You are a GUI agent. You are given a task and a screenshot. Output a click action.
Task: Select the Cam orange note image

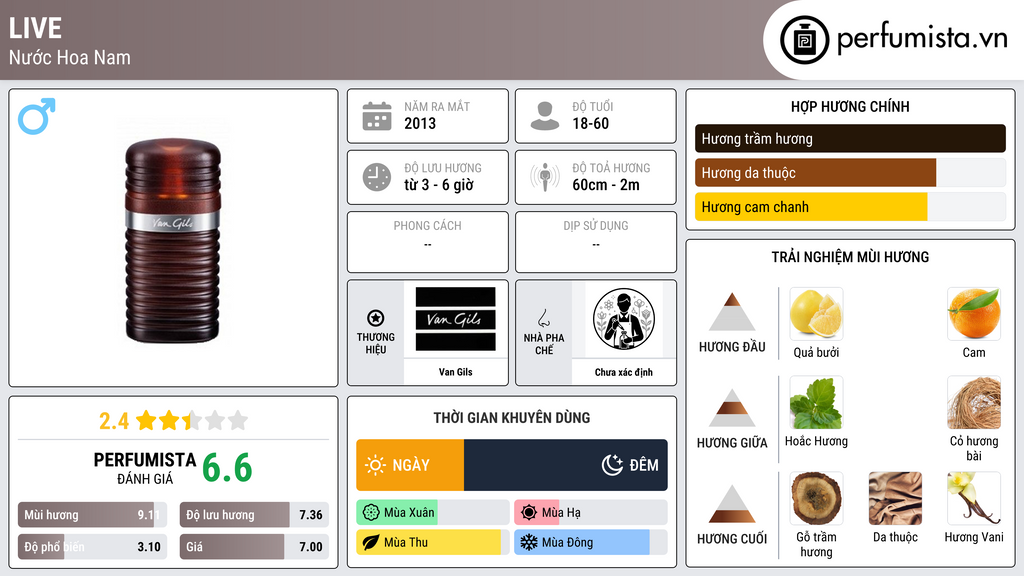(974, 313)
